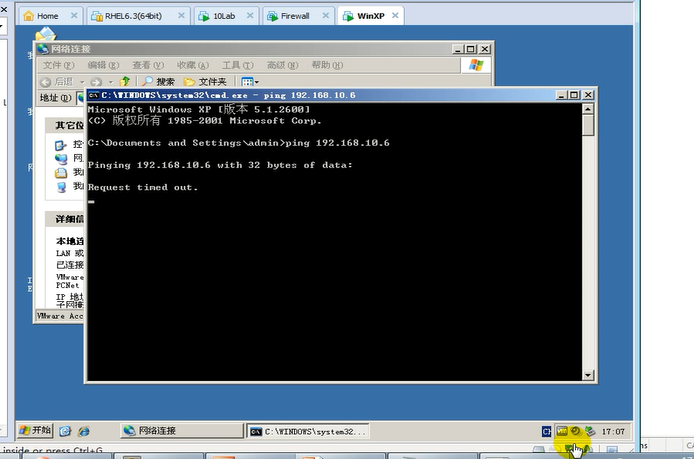Close the Home tab
Viewport: 694px width, 459px height.
74,15
